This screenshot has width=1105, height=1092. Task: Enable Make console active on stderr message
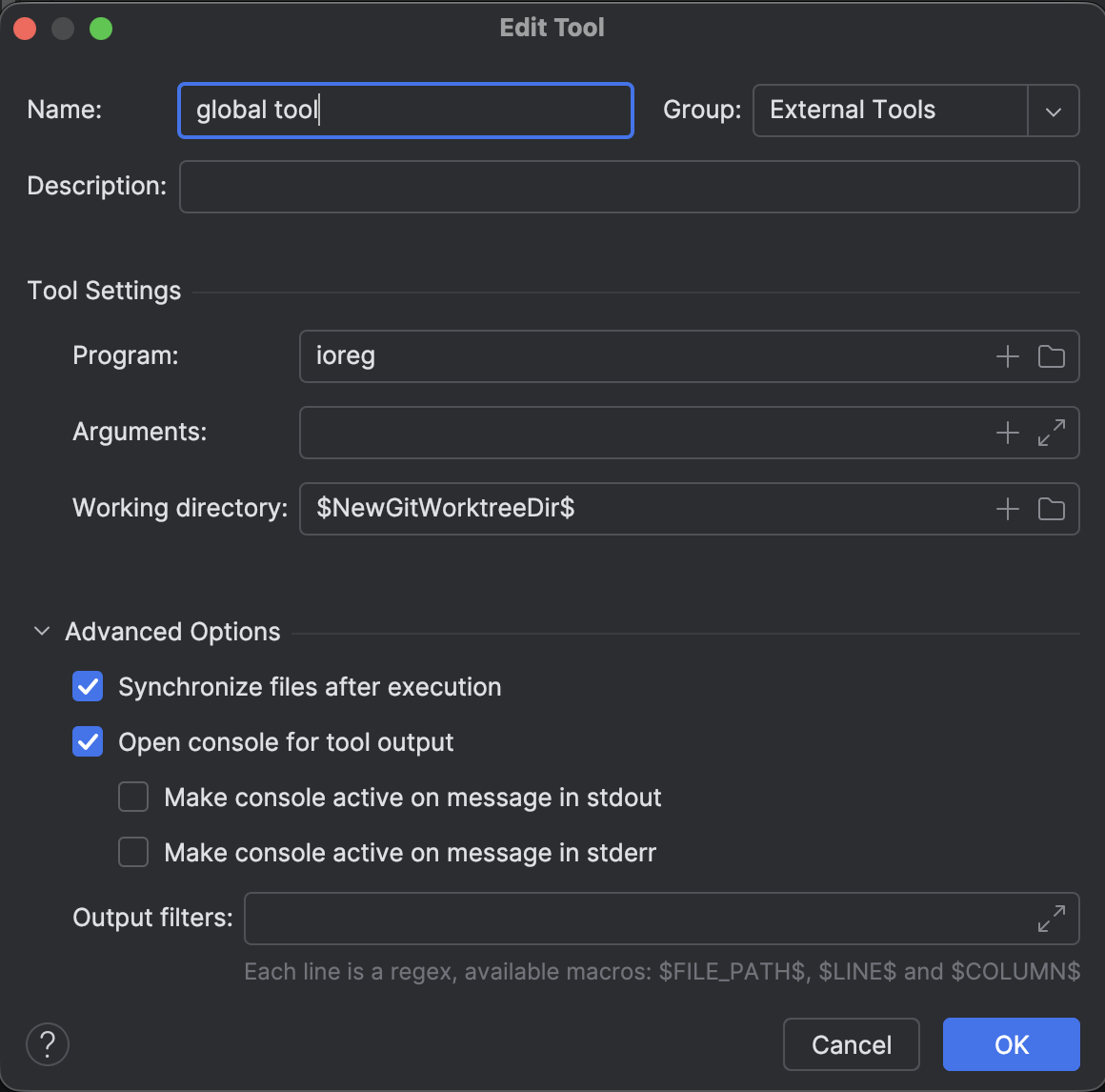(x=133, y=852)
